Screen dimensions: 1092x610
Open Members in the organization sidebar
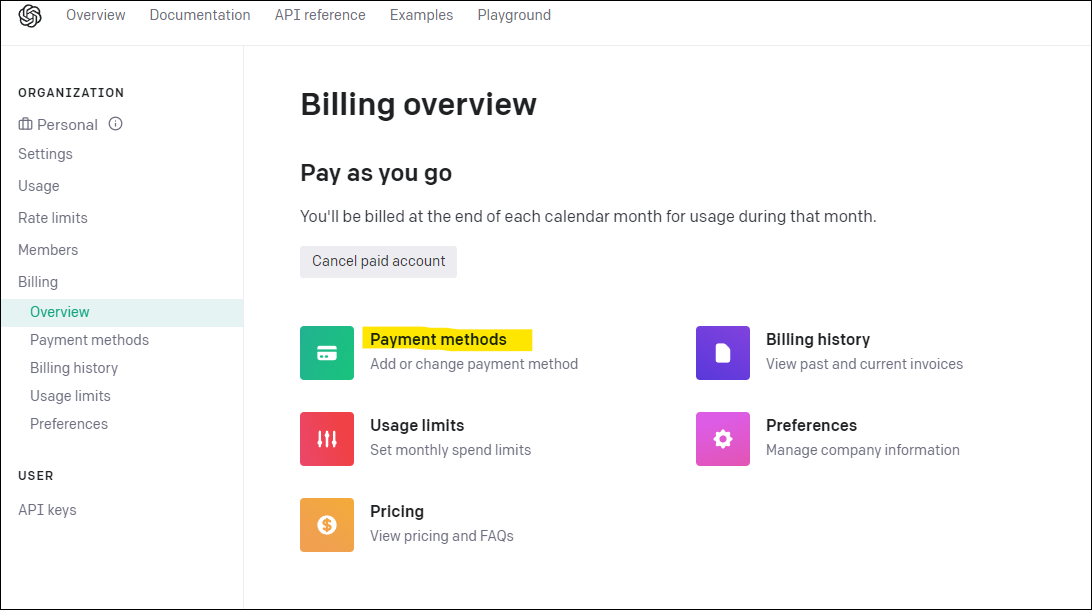tap(48, 250)
